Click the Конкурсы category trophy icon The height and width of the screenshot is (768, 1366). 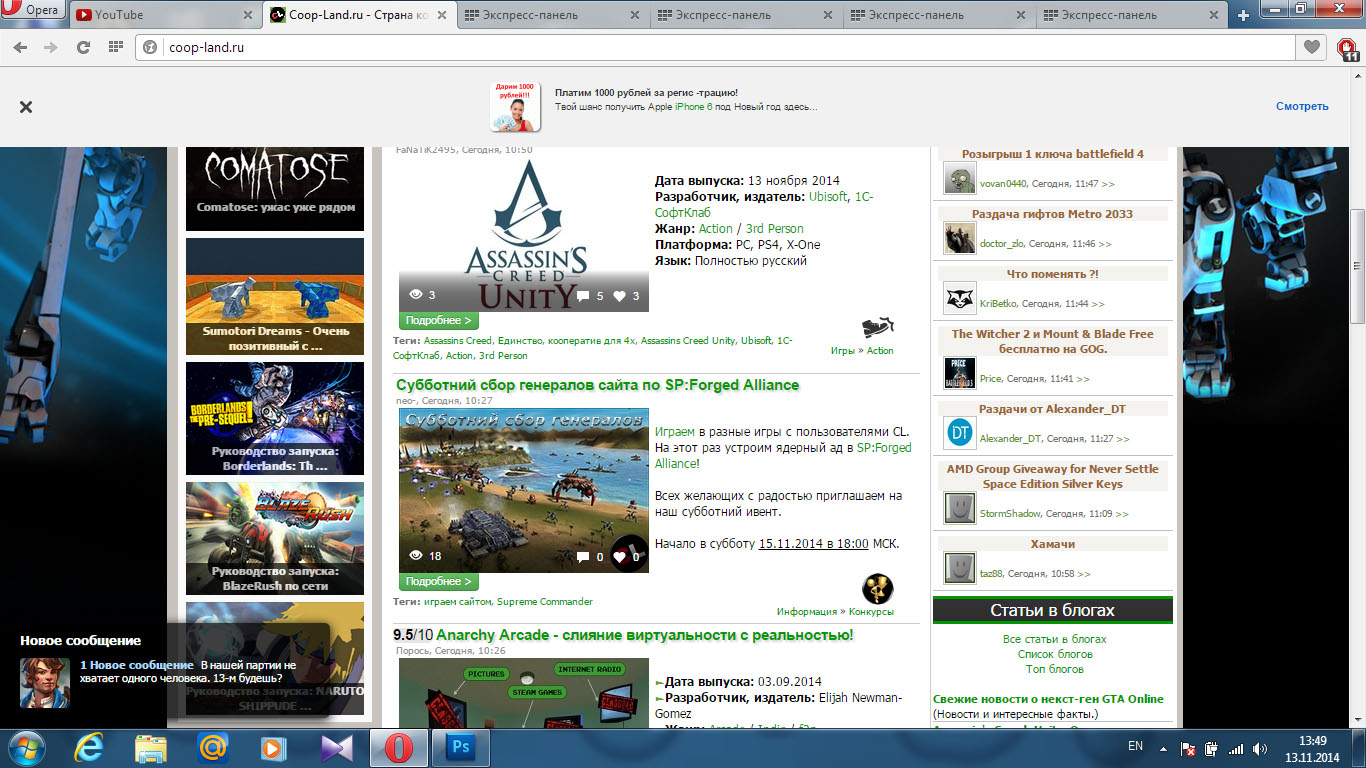(x=878, y=589)
